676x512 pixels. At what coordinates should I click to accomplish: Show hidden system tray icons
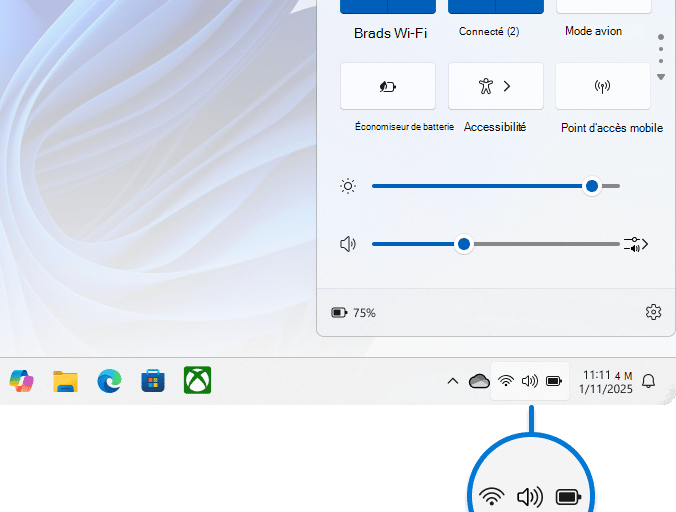pos(453,381)
